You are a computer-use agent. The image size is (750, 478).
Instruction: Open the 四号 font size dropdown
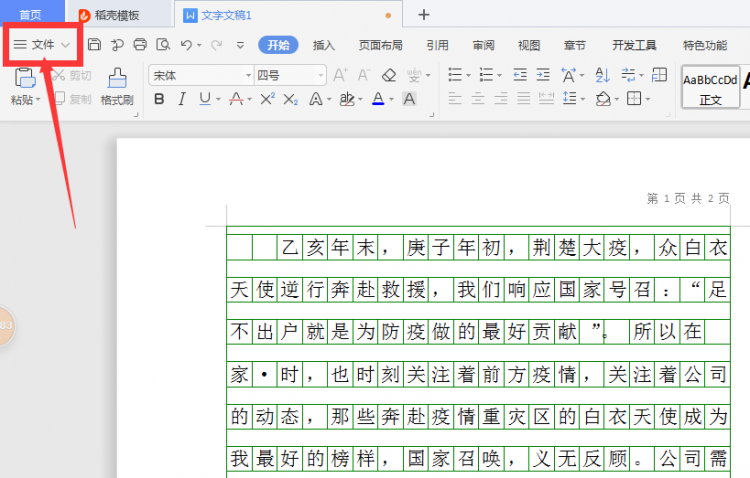pyautogui.click(x=321, y=75)
